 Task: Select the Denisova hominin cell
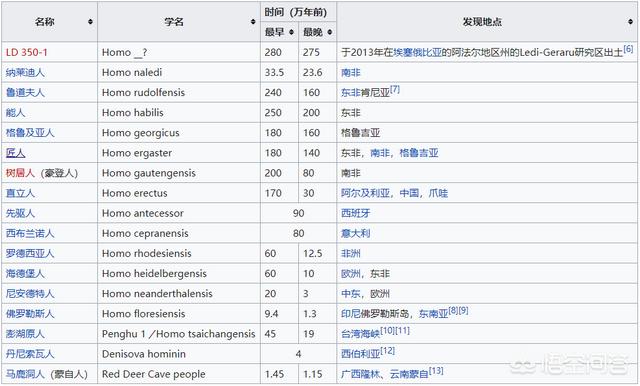[x=179, y=354]
